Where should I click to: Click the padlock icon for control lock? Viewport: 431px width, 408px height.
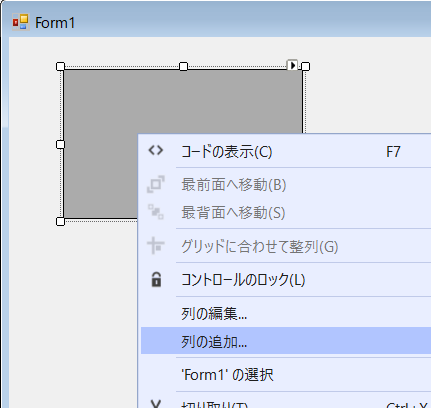click(x=156, y=279)
